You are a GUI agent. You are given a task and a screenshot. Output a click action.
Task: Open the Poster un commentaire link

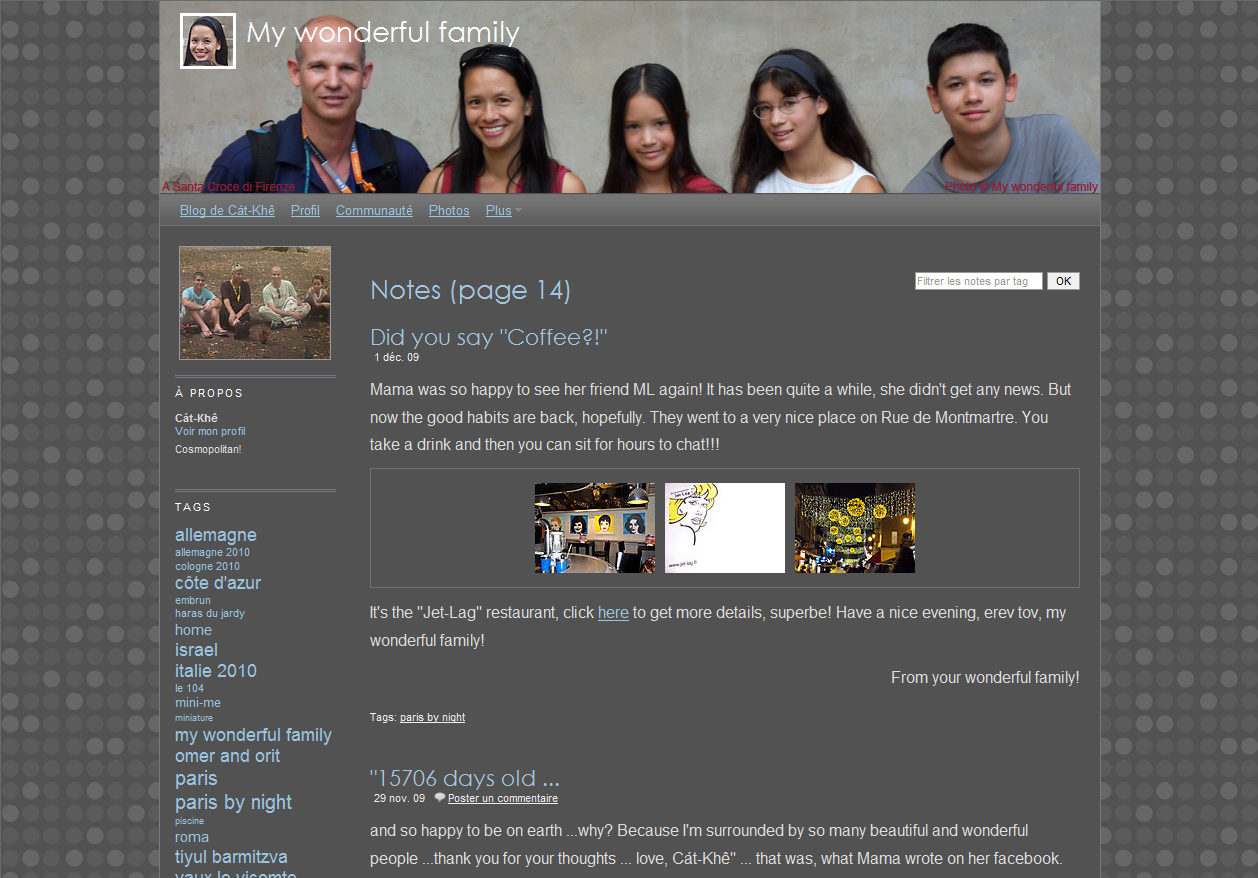(x=503, y=799)
